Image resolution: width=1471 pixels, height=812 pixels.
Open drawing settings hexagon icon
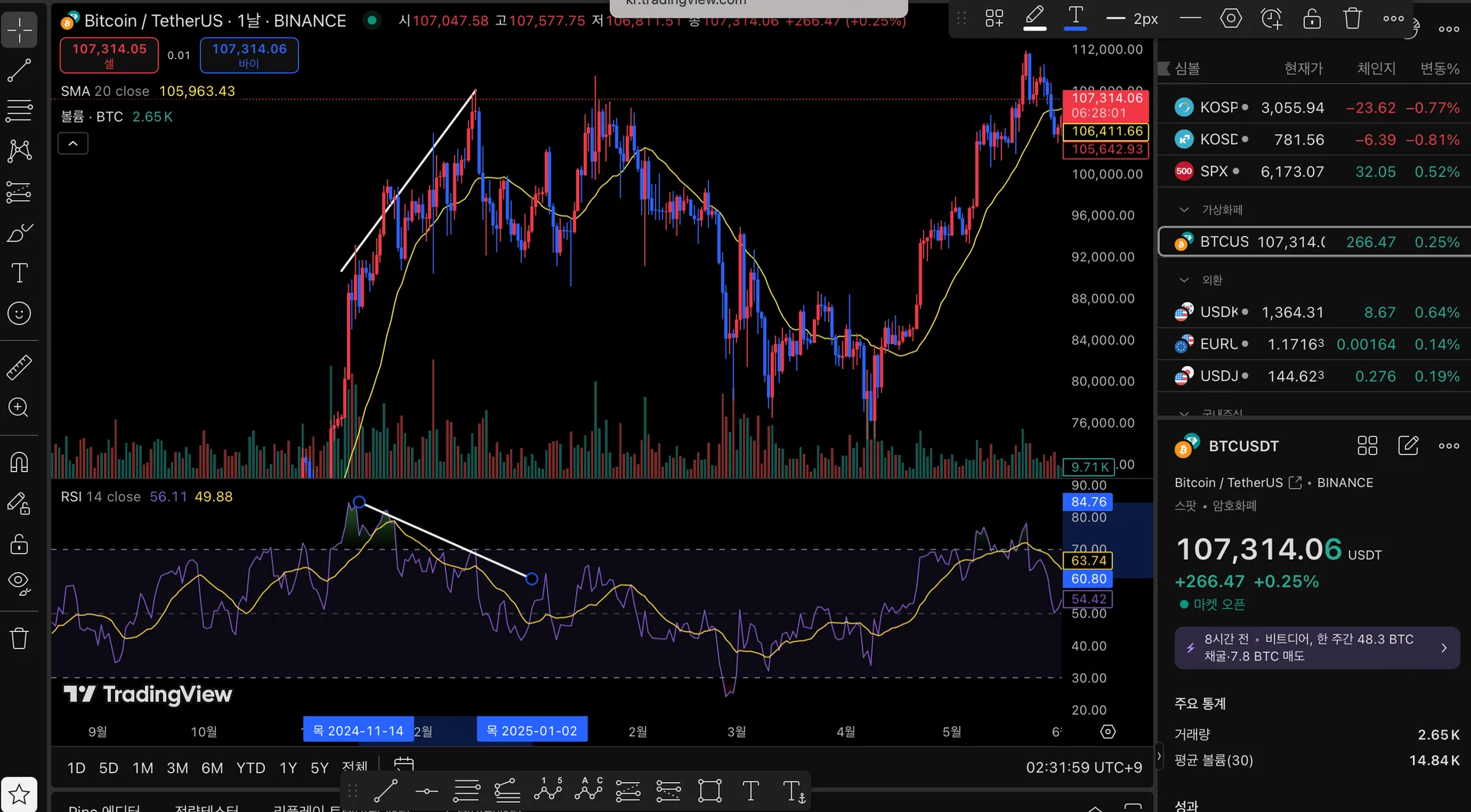[x=1231, y=18]
